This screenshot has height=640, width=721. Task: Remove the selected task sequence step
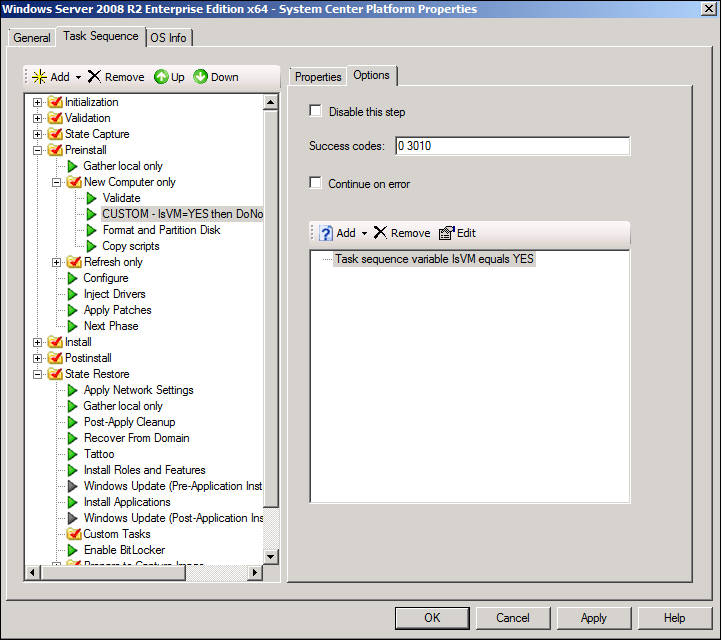pyautogui.click(x=115, y=77)
